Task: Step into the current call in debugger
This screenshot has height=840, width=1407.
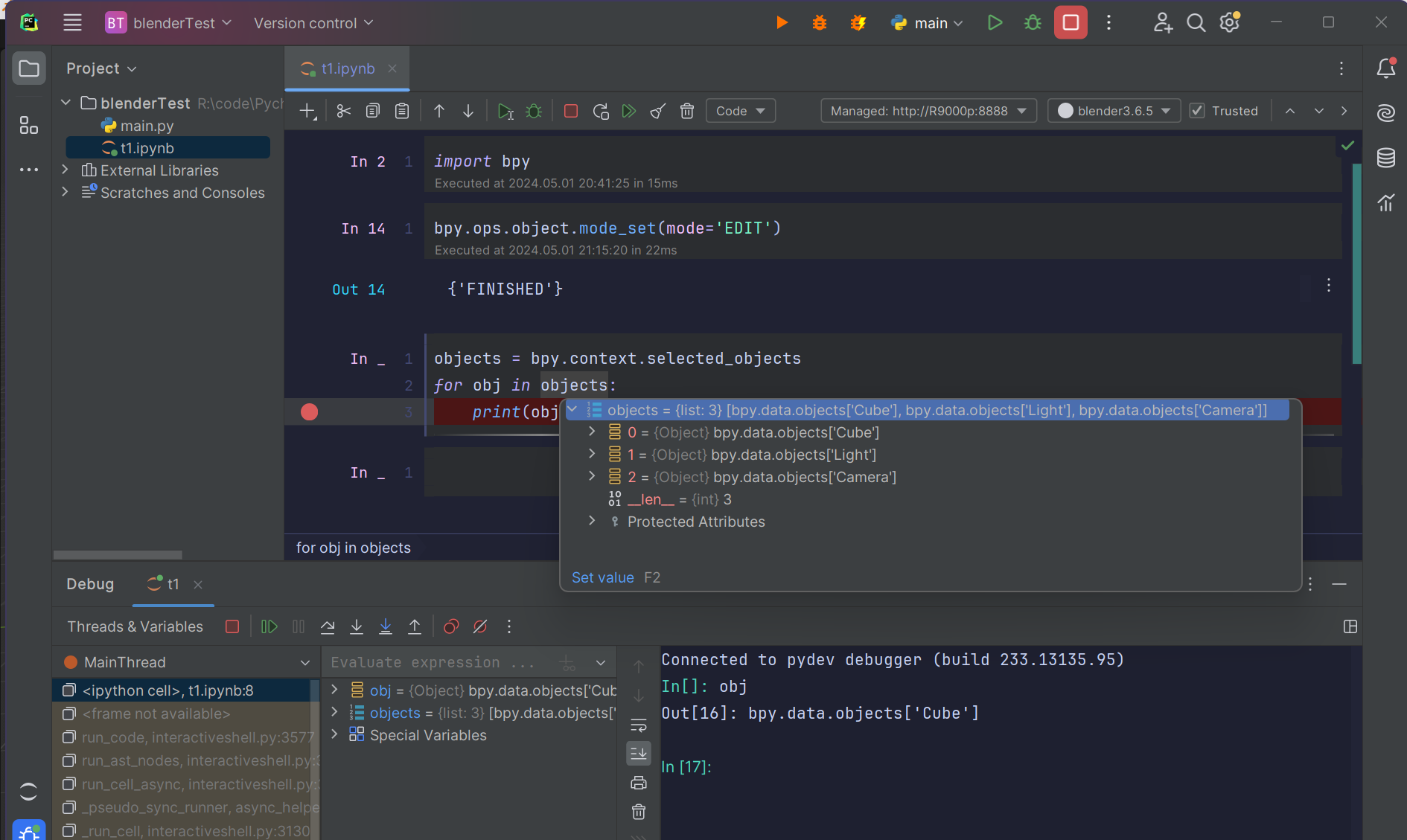Action: coord(357,626)
